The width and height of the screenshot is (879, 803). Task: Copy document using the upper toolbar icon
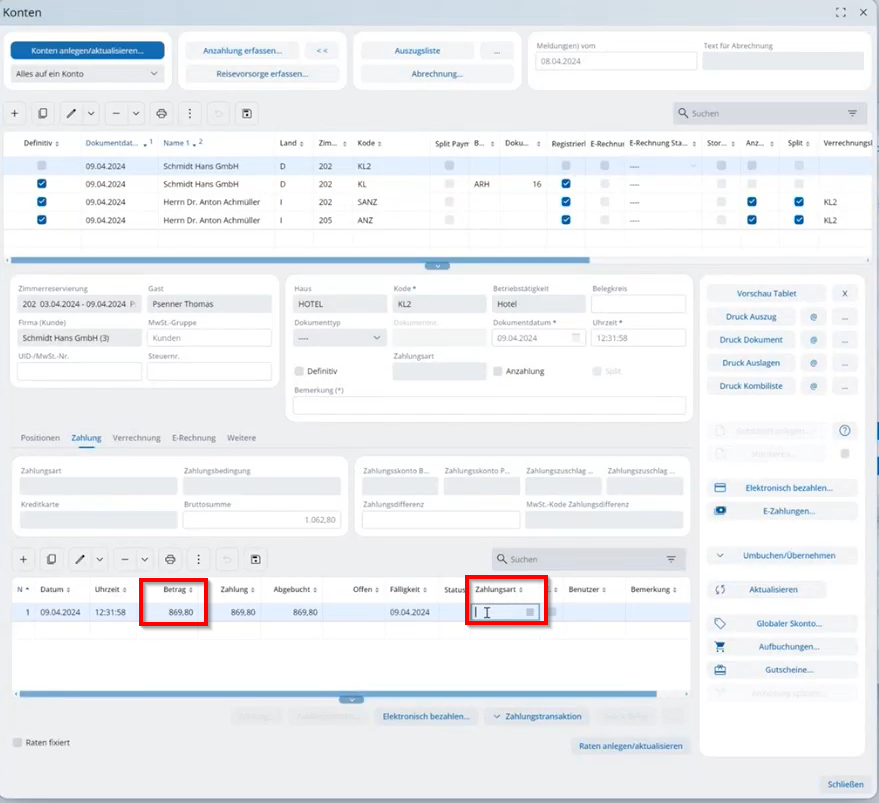[43, 114]
